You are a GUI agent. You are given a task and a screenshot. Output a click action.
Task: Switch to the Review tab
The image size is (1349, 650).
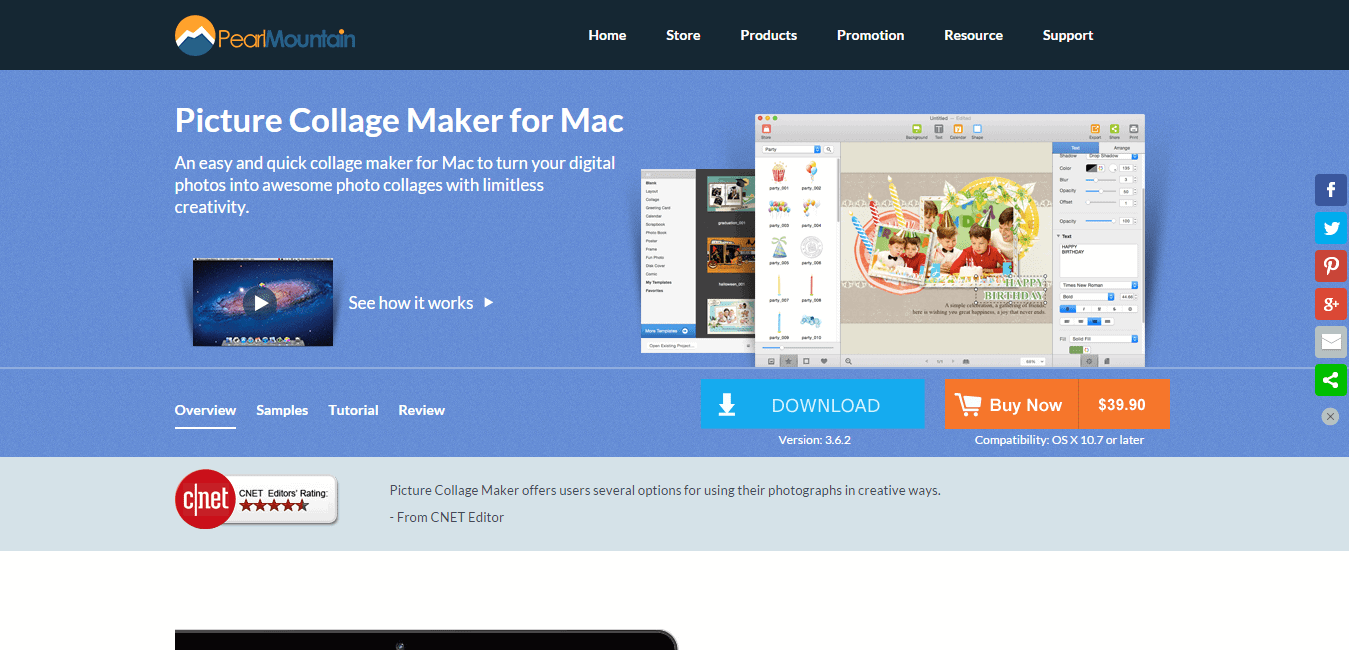coord(421,410)
